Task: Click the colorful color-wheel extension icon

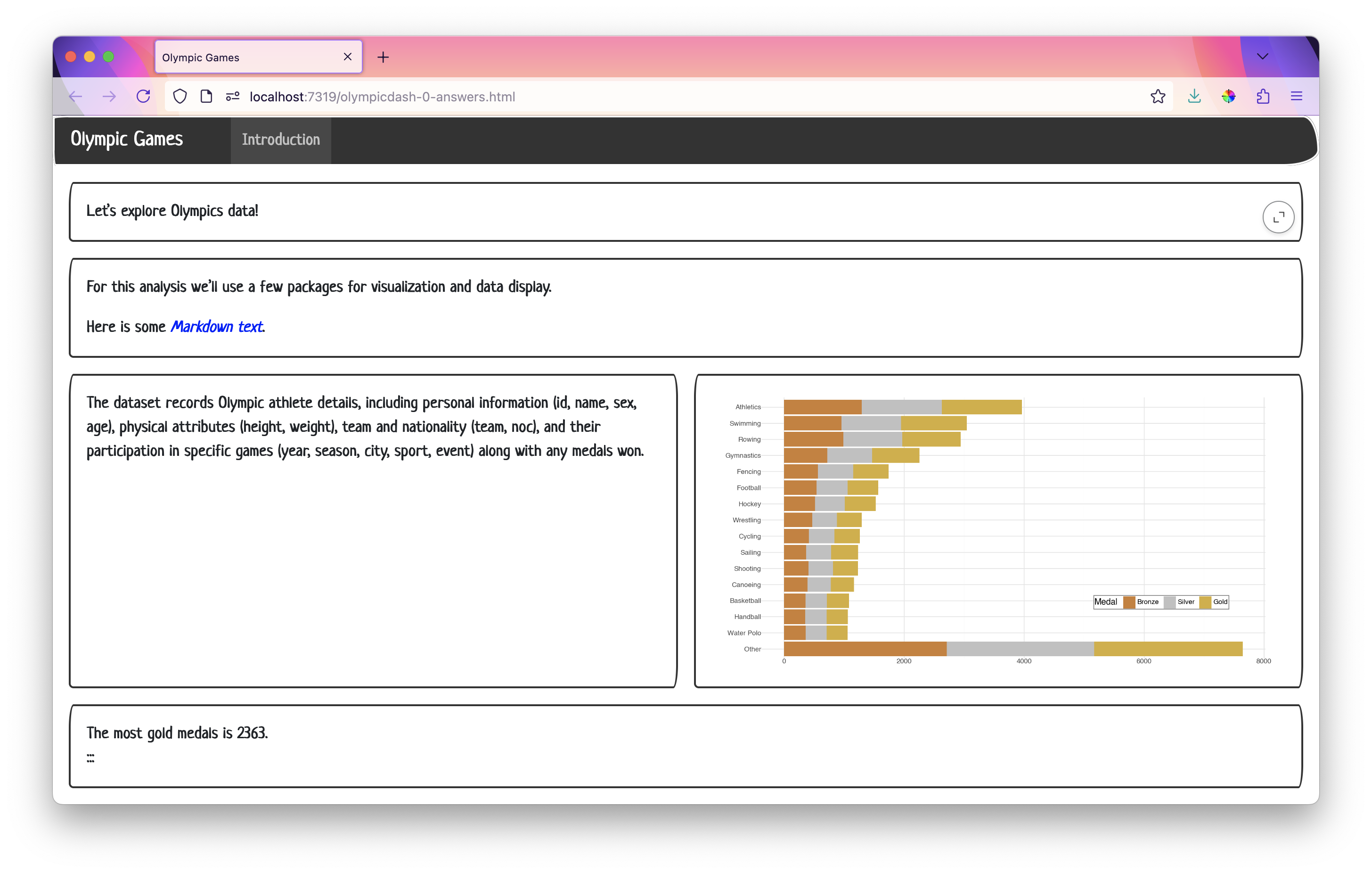Action: 1228,96
